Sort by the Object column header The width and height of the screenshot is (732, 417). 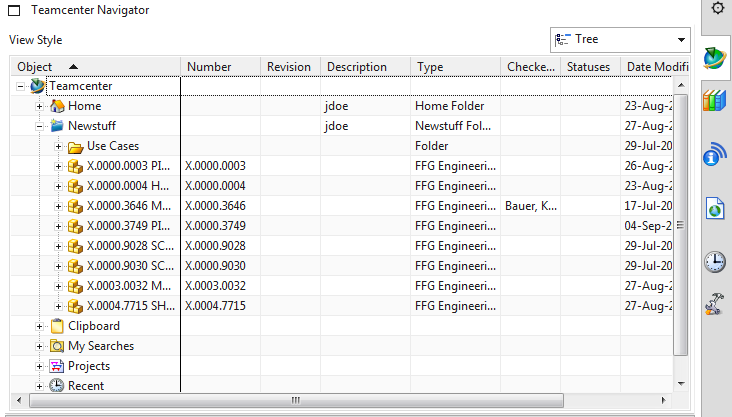click(x=95, y=67)
